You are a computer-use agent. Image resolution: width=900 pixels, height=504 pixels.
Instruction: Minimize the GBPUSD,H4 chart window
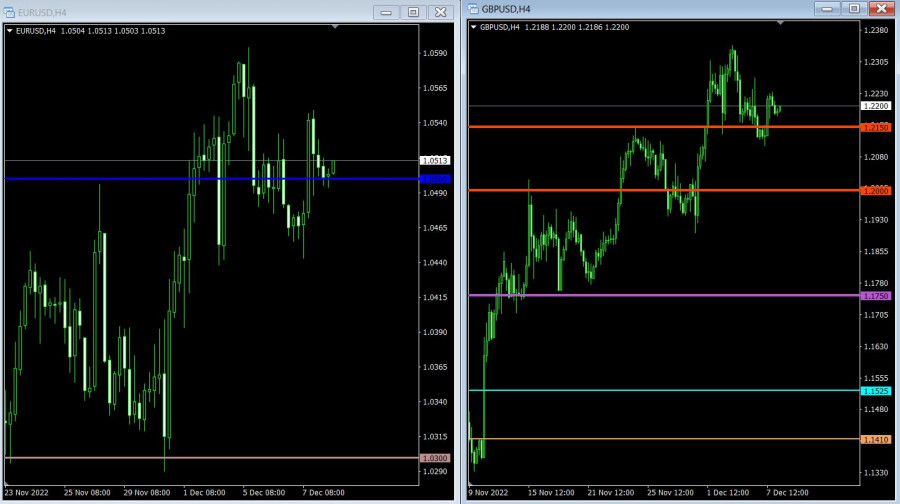click(x=827, y=8)
